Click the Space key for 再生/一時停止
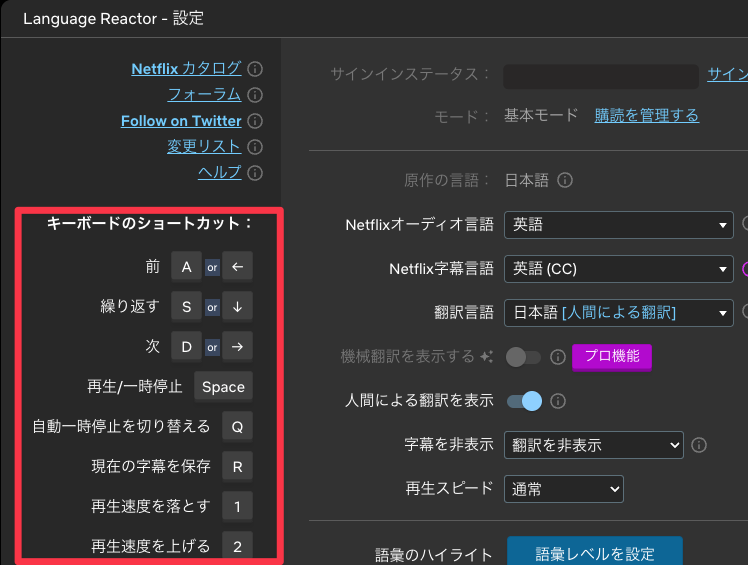Viewport: 748px width, 565px height. click(223, 387)
